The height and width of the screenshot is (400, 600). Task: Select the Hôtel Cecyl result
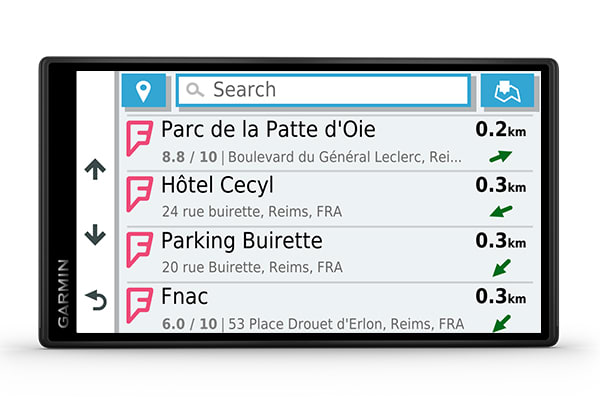[x=217, y=186]
